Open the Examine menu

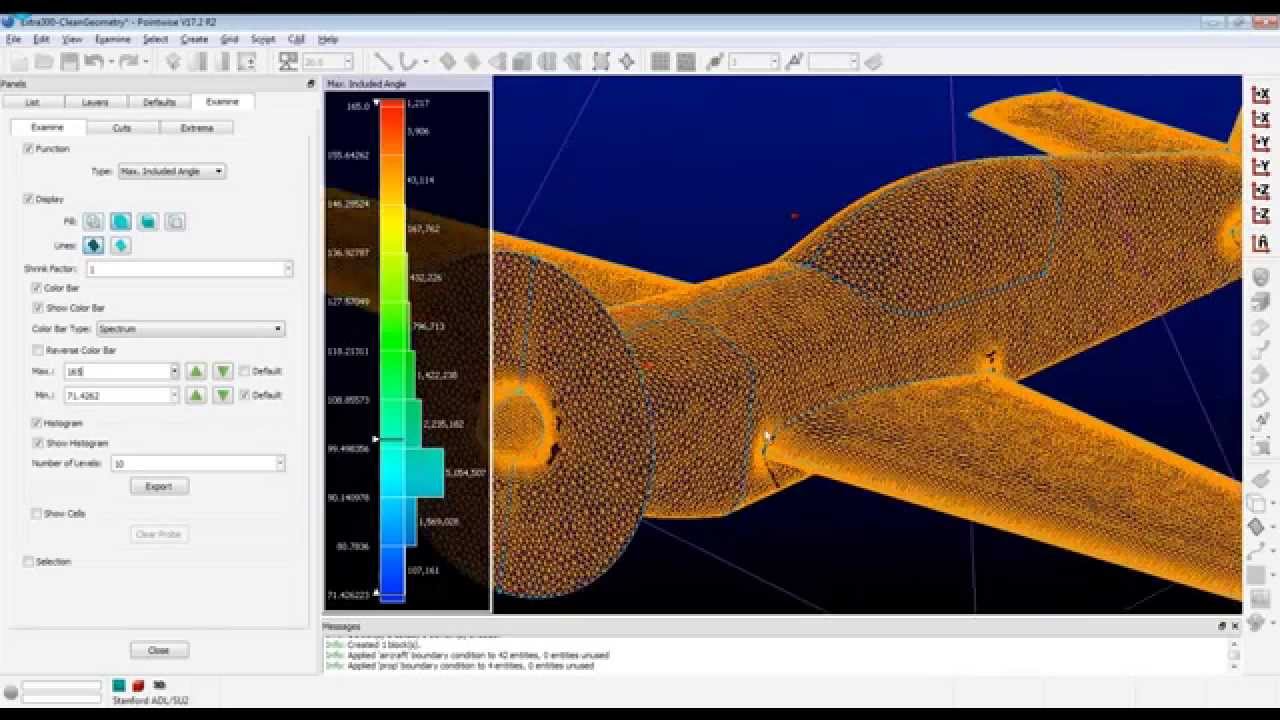[x=112, y=39]
